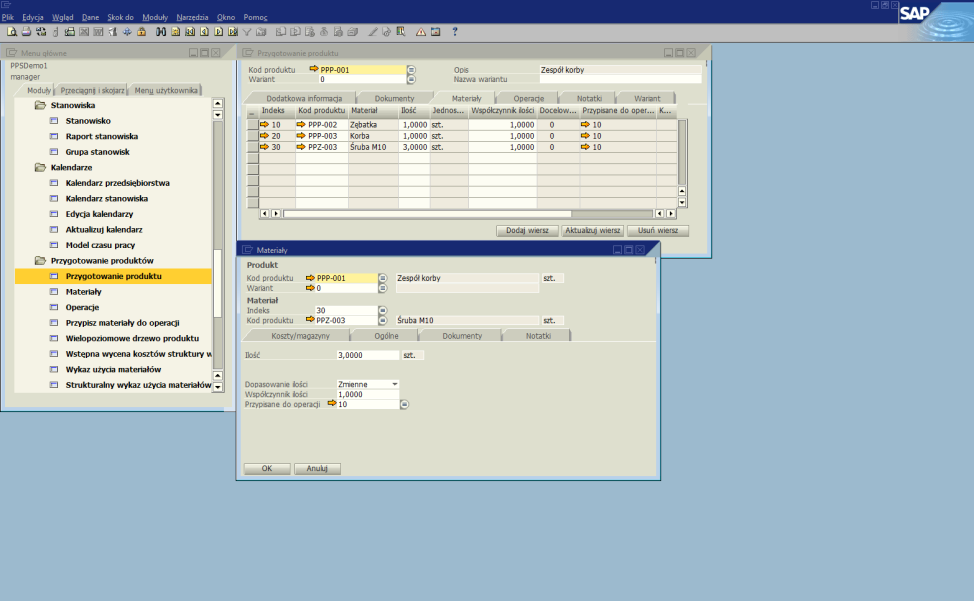
Task: Click the Launch Application arrows toolbar icon
Action: pyautogui.click(x=127, y=32)
